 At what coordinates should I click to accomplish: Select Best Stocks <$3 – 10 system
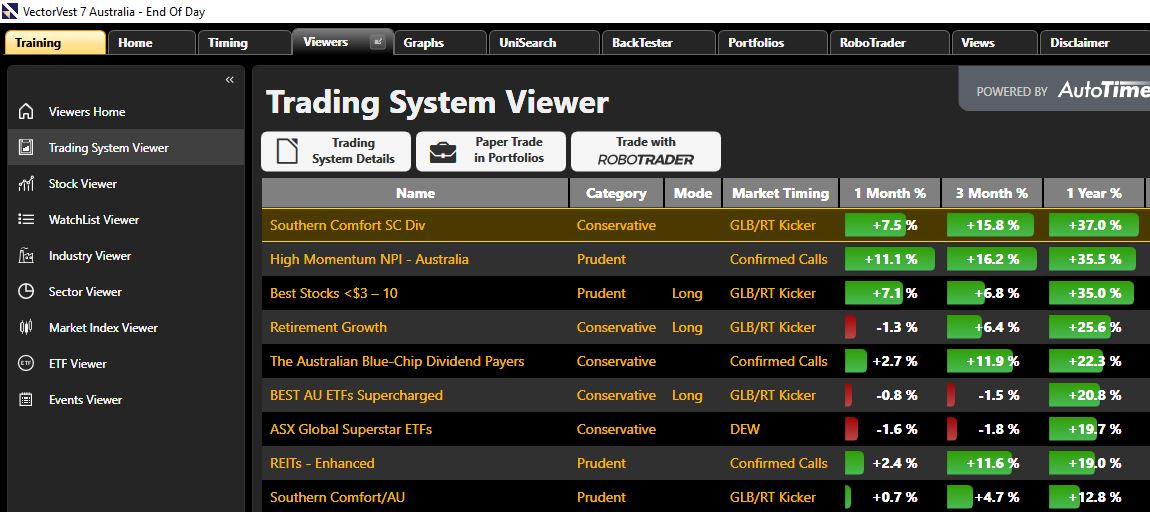pyautogui.click(x=334, y=293)
